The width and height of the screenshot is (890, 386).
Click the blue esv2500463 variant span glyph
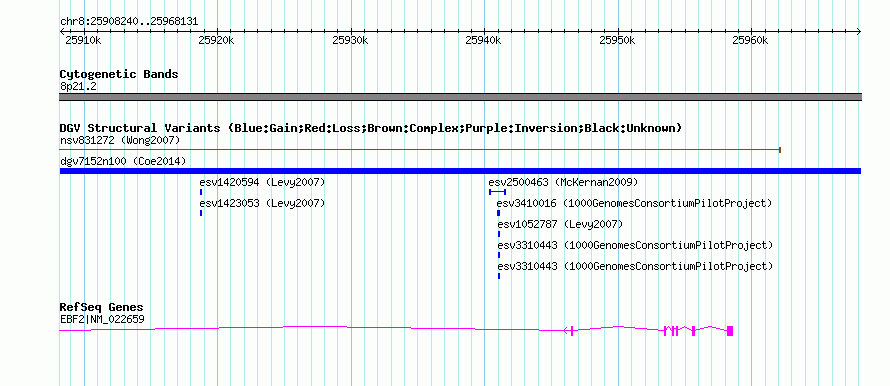497,192
